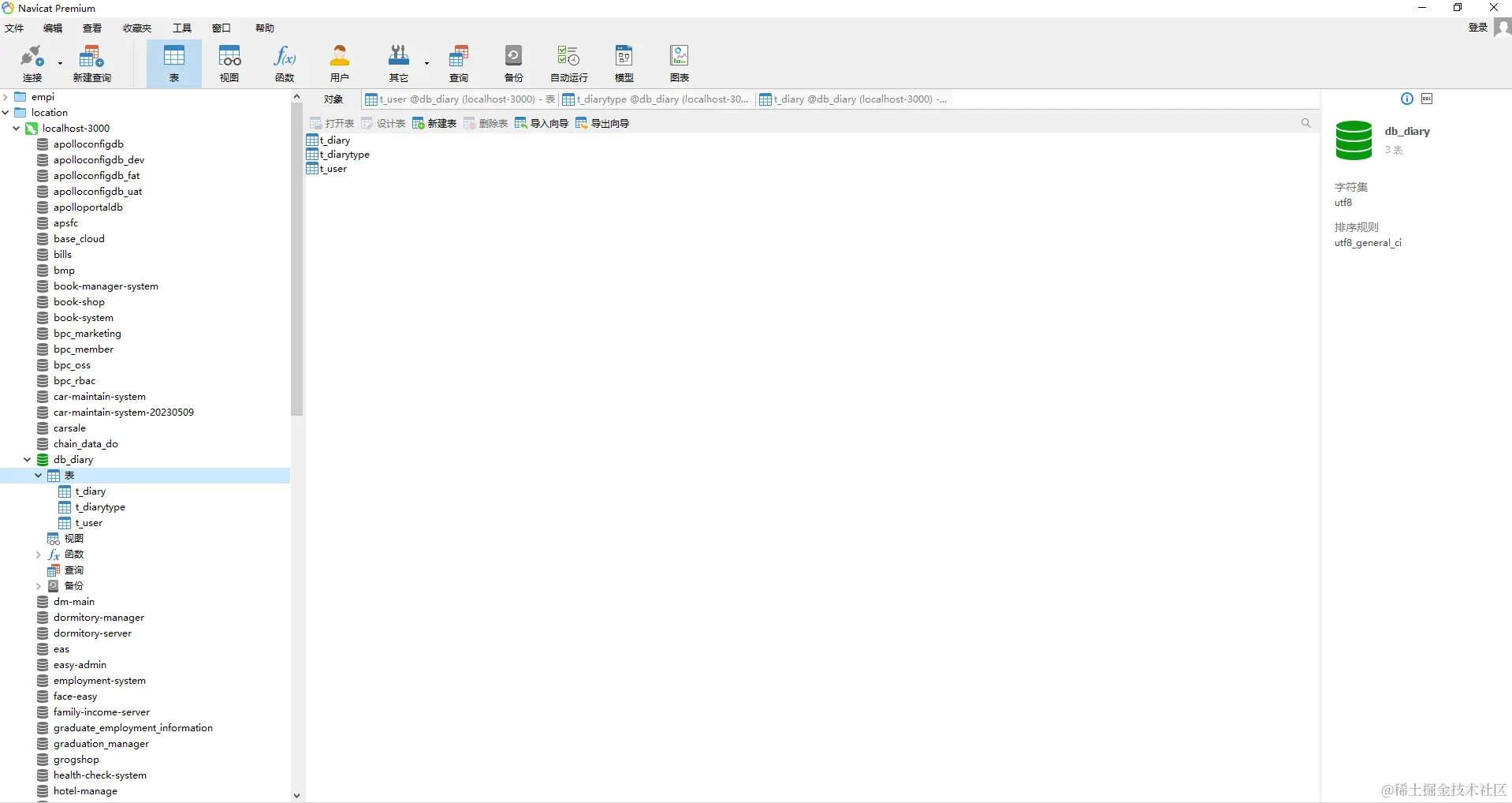Image resolution: width=1512 pixels, height=803 pixels.
Task: Click the t_diary table icon in object list
Action: coord(312,140)
